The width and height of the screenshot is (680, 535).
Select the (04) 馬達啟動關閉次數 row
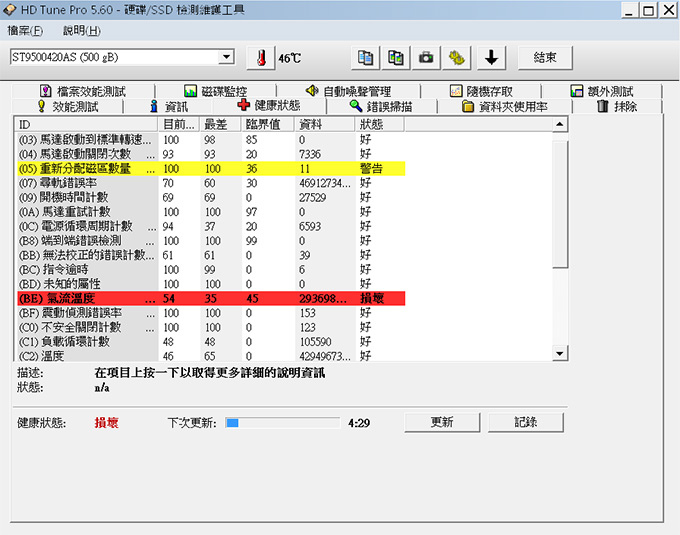(211, 154)
